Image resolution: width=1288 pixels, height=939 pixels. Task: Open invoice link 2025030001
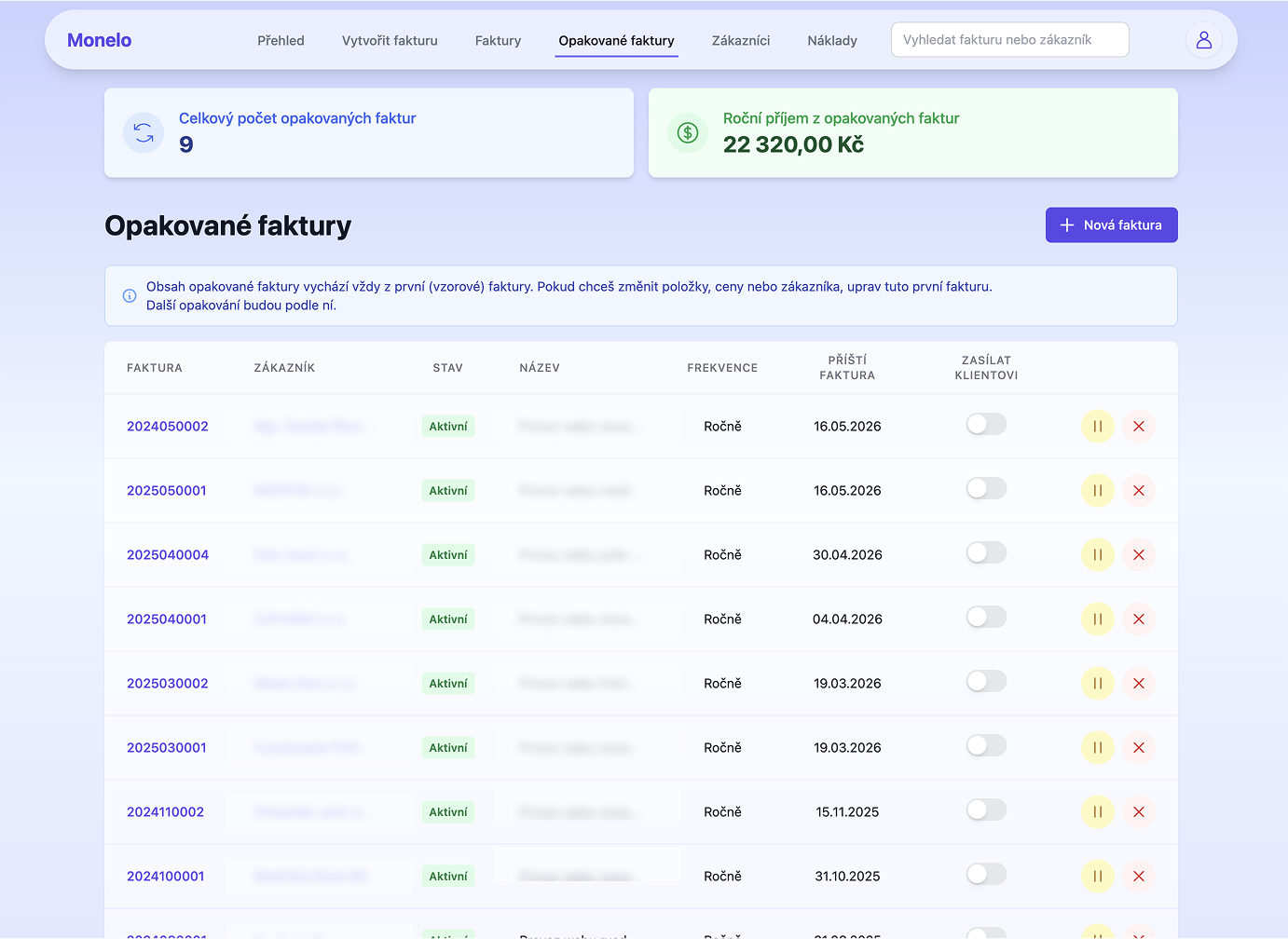[x=167, y=748]
